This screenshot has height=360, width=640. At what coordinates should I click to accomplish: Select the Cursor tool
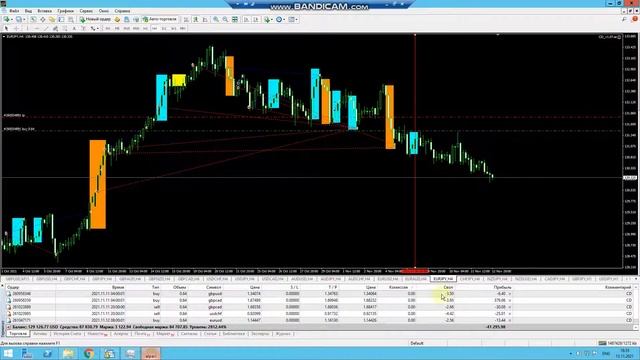tap(6, 28)
